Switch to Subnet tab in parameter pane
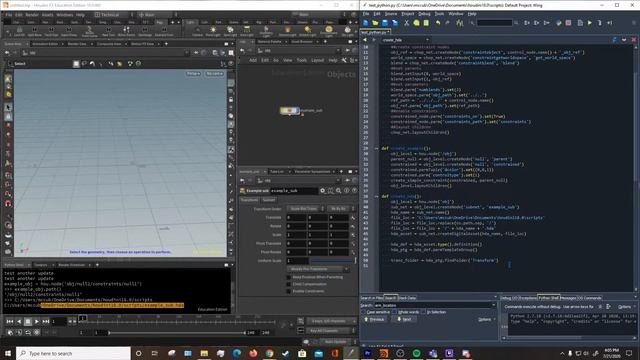Screen dimensions: 640x360 (x=269, y=200)
